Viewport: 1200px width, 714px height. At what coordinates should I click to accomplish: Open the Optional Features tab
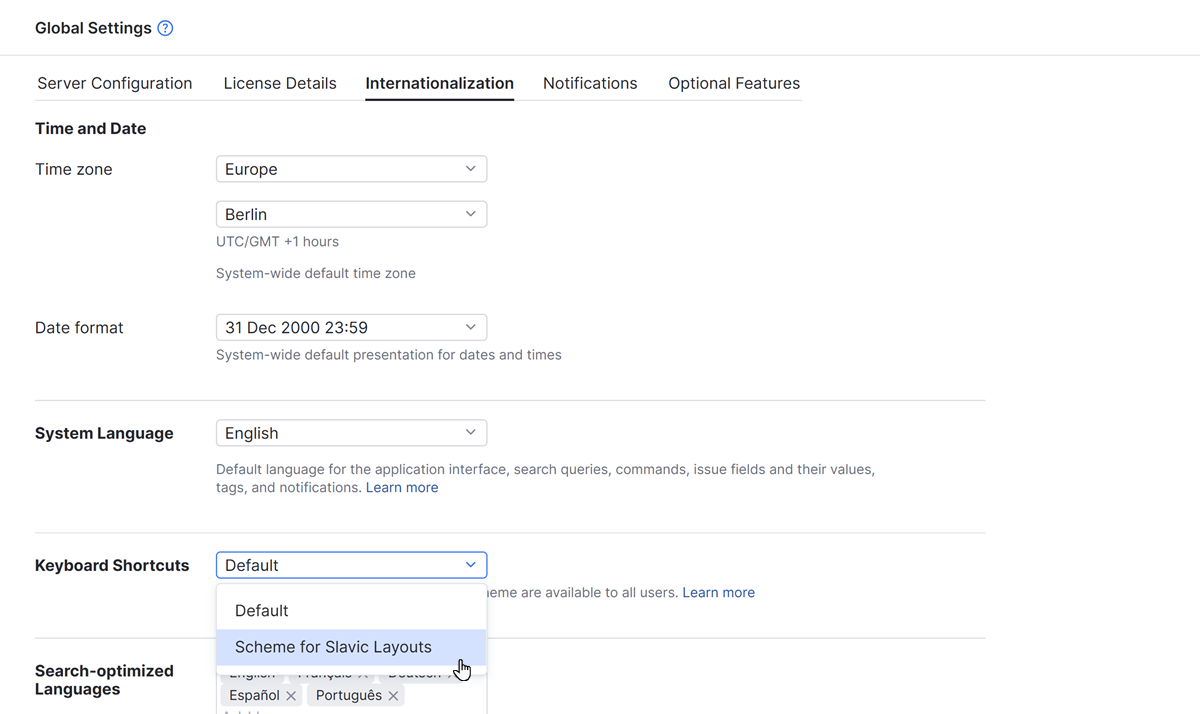734,83
